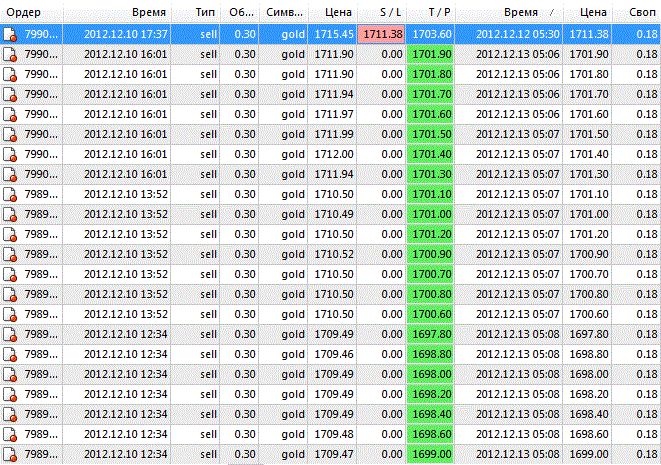Viewport: 661px width, 465px height.
Task: Click the order icon in the T/P 1698.20 row
Action: point(10,395)
